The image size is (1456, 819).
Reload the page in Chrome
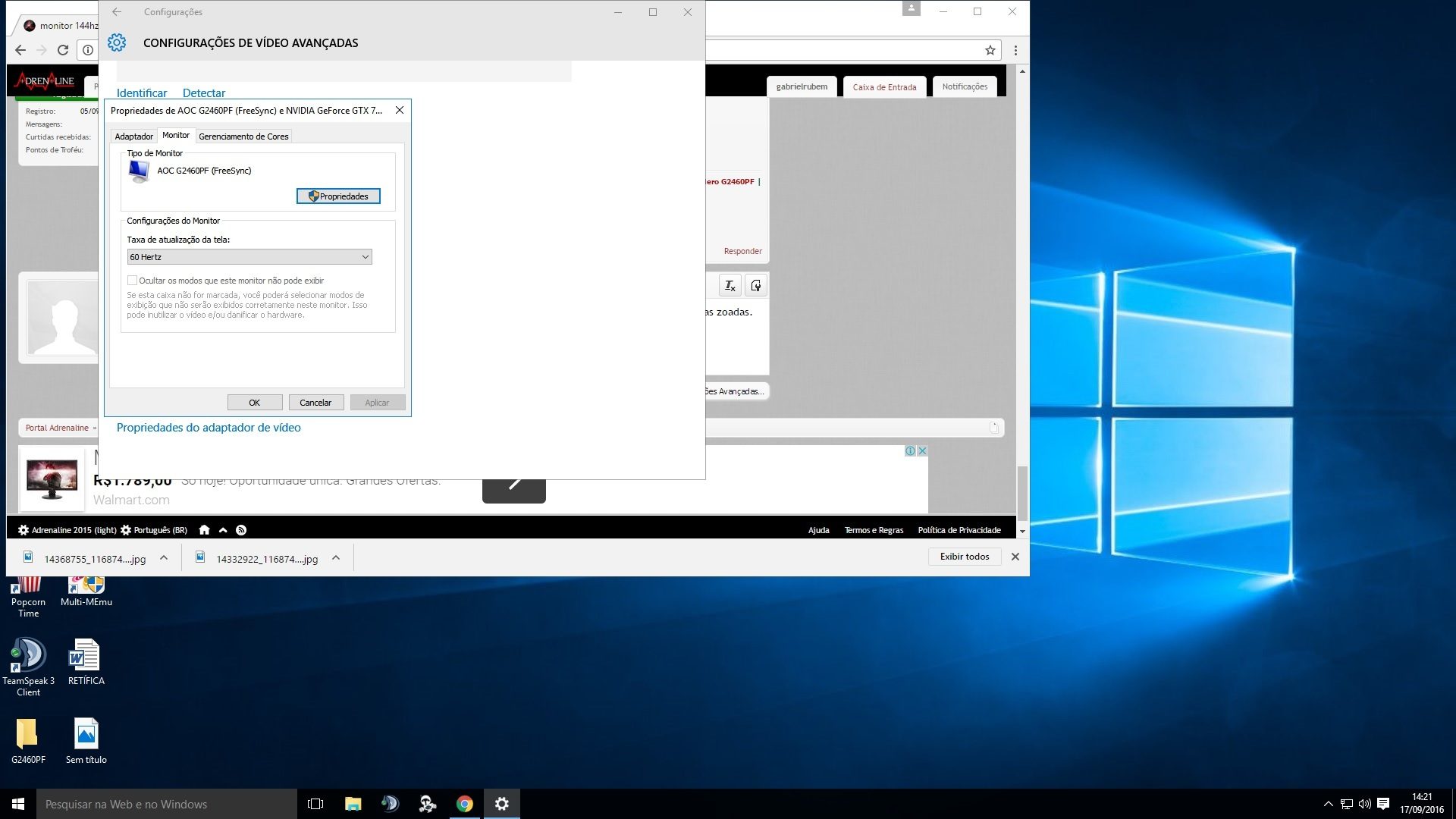pos(63,50)
